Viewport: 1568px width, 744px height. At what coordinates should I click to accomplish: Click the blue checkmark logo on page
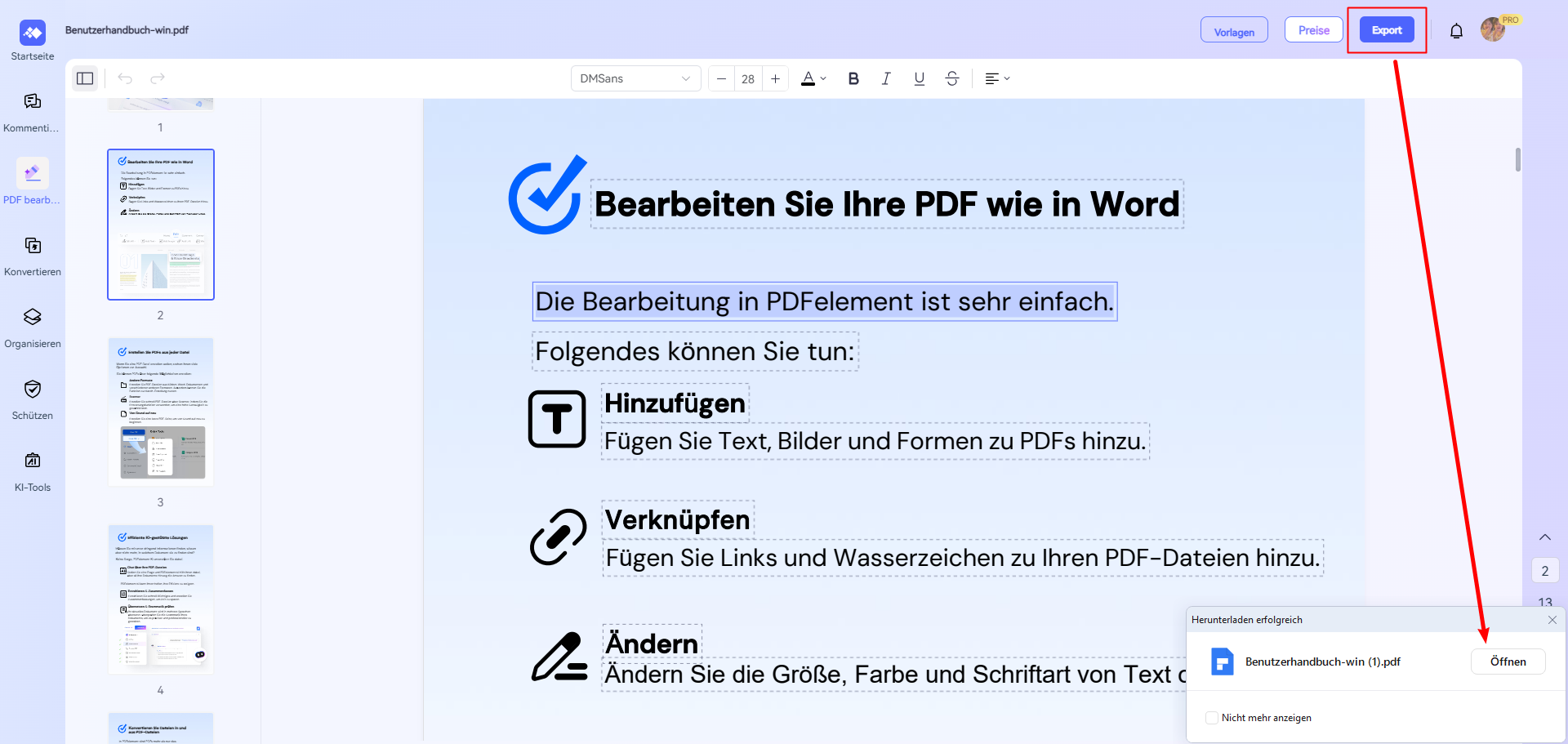point(547,195)
